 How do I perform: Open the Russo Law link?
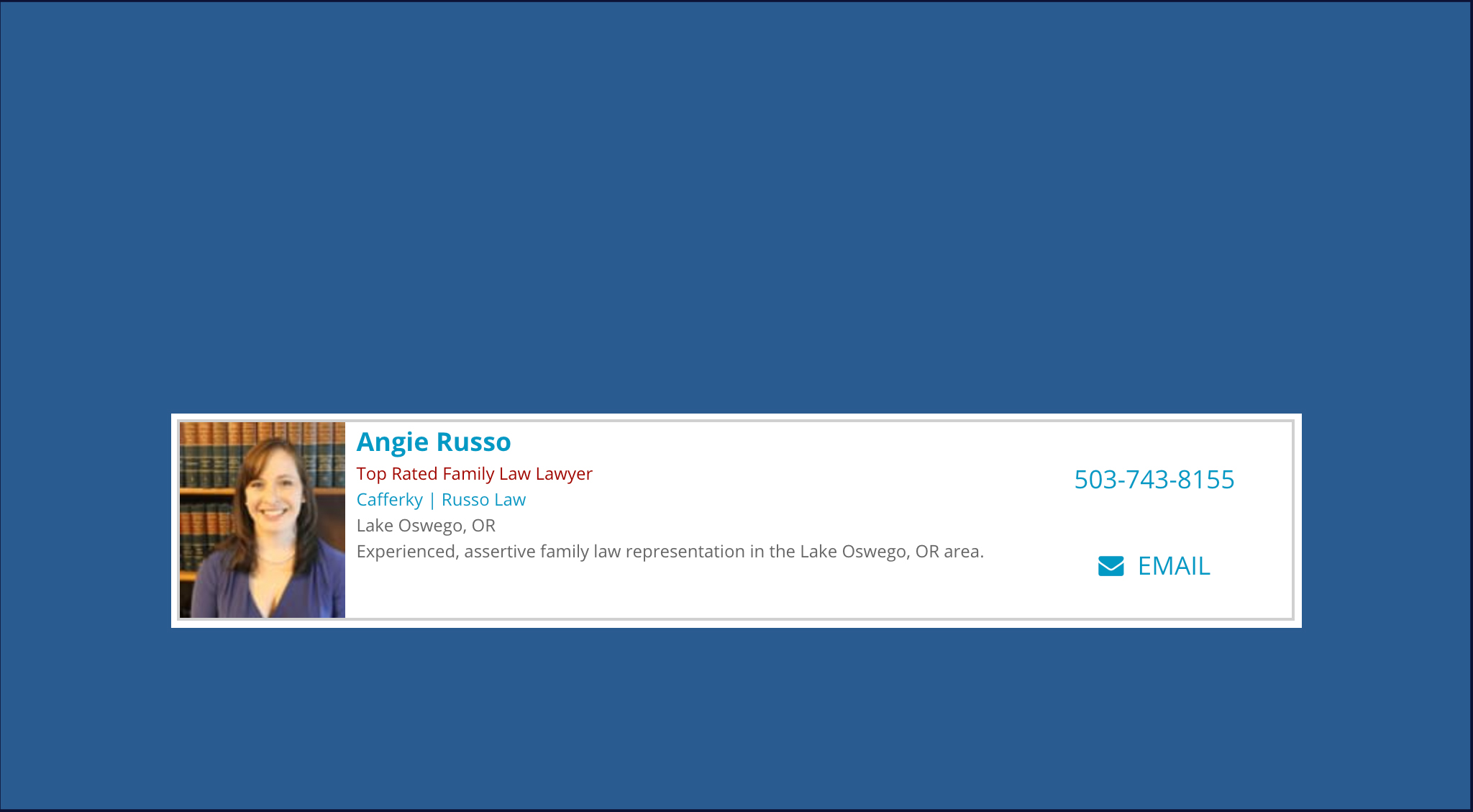(483, 499)
